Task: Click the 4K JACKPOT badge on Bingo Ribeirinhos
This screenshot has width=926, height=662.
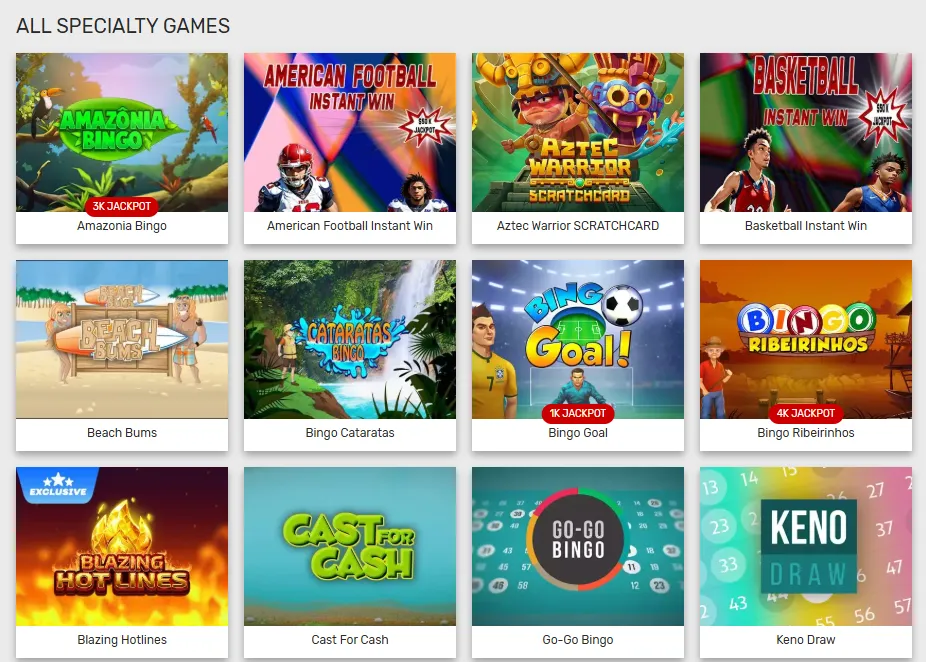Action: (806, 413)
